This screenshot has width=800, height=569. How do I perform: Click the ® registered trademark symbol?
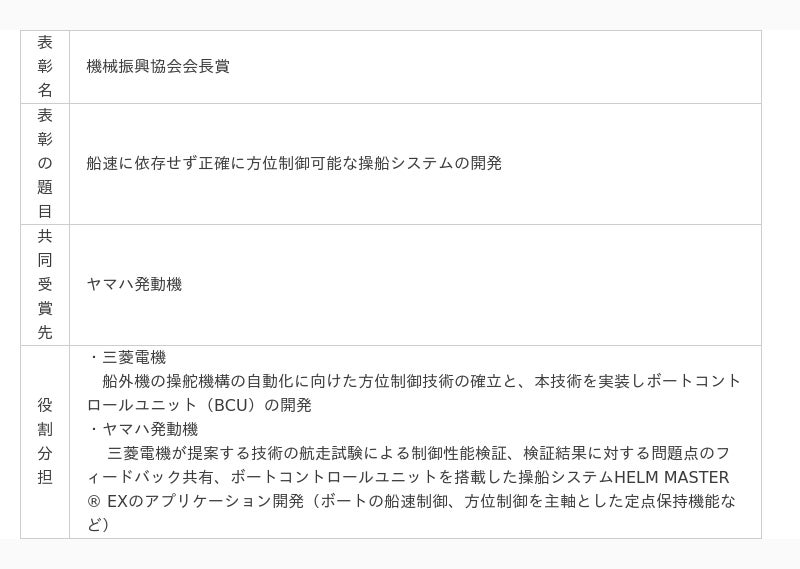click(x=94, y=501)
